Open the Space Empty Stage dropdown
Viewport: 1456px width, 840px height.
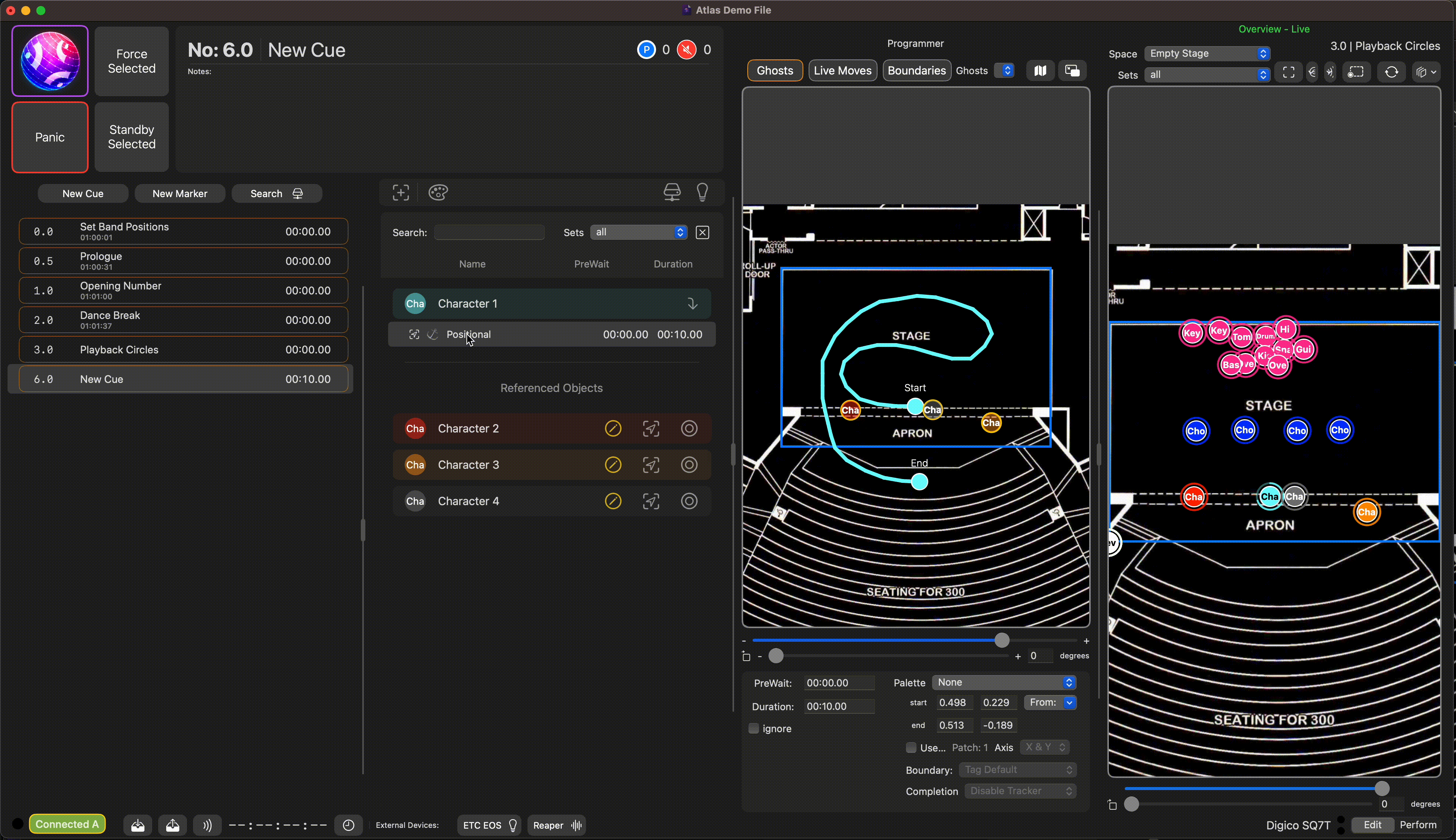pyautogui.click(x=1207, y=54)
